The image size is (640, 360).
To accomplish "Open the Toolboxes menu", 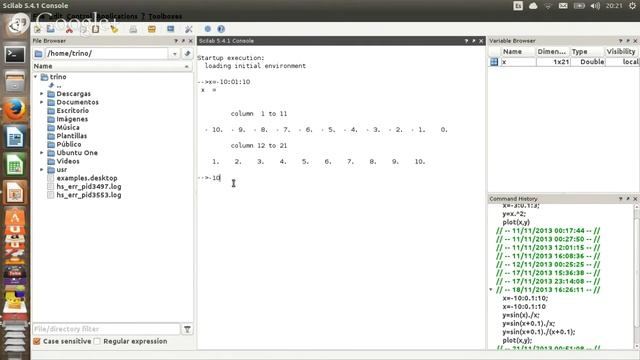I will 165,16.
